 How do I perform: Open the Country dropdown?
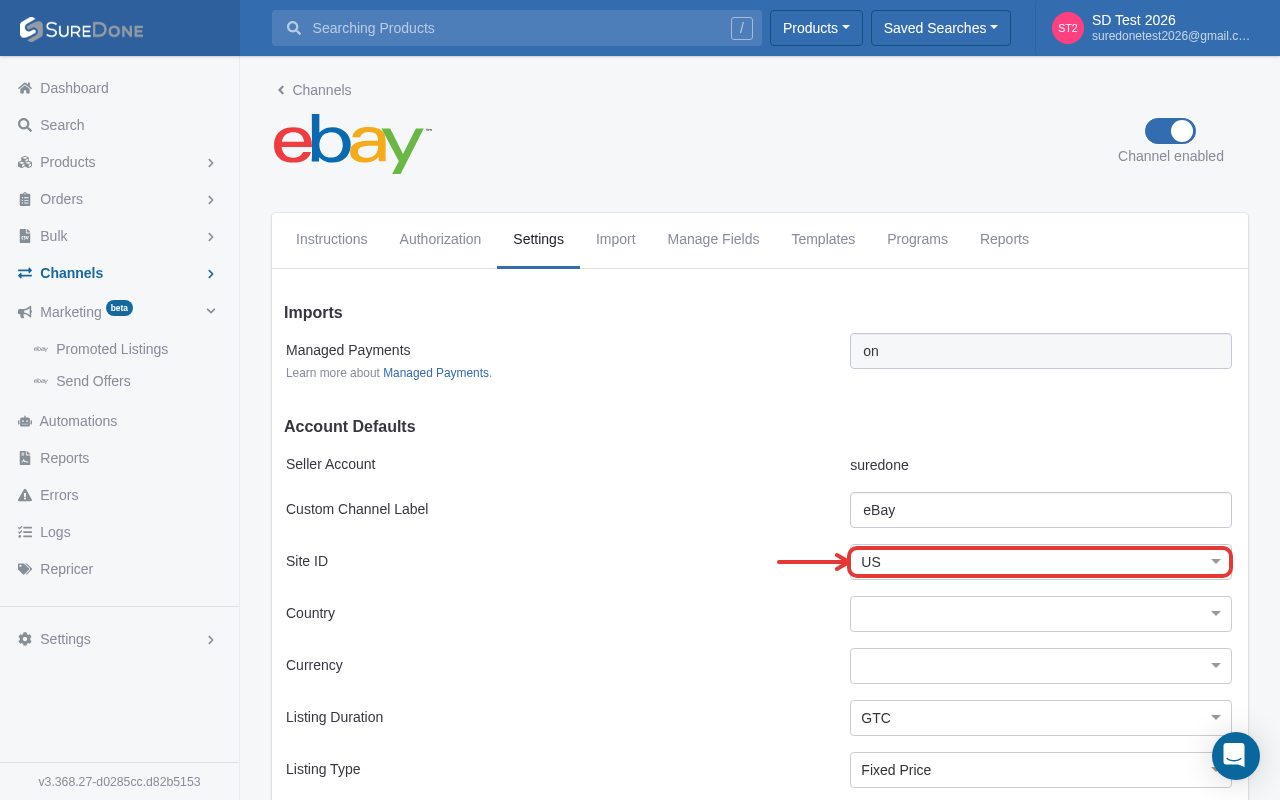pyautogui.click(x=1040, y=614)
